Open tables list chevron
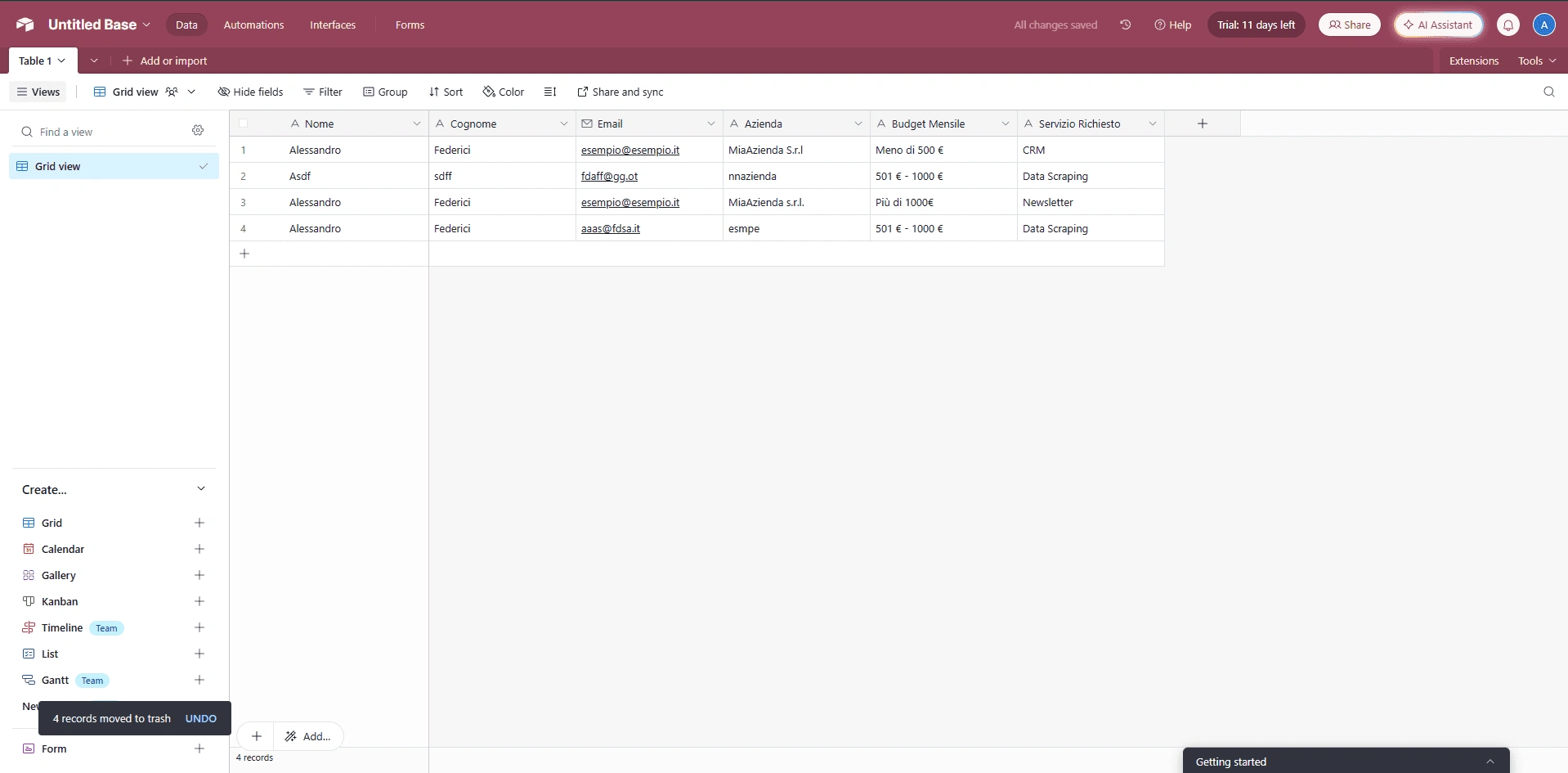Viewport: 1568px width, 773px height. (x=94, y=61)
